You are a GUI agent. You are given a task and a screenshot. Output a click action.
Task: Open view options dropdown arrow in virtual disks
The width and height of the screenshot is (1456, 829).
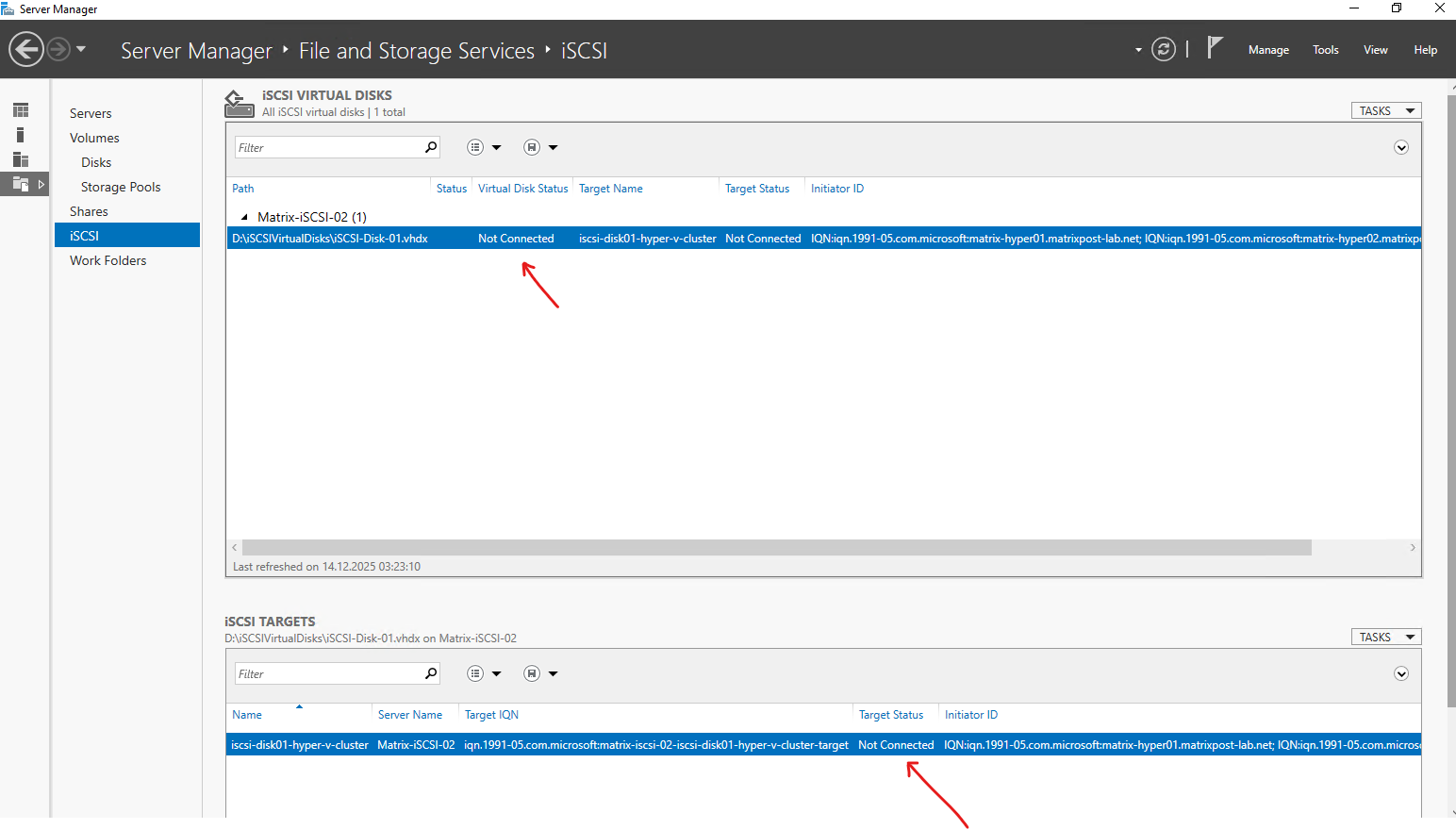click(x=497, y=147)
